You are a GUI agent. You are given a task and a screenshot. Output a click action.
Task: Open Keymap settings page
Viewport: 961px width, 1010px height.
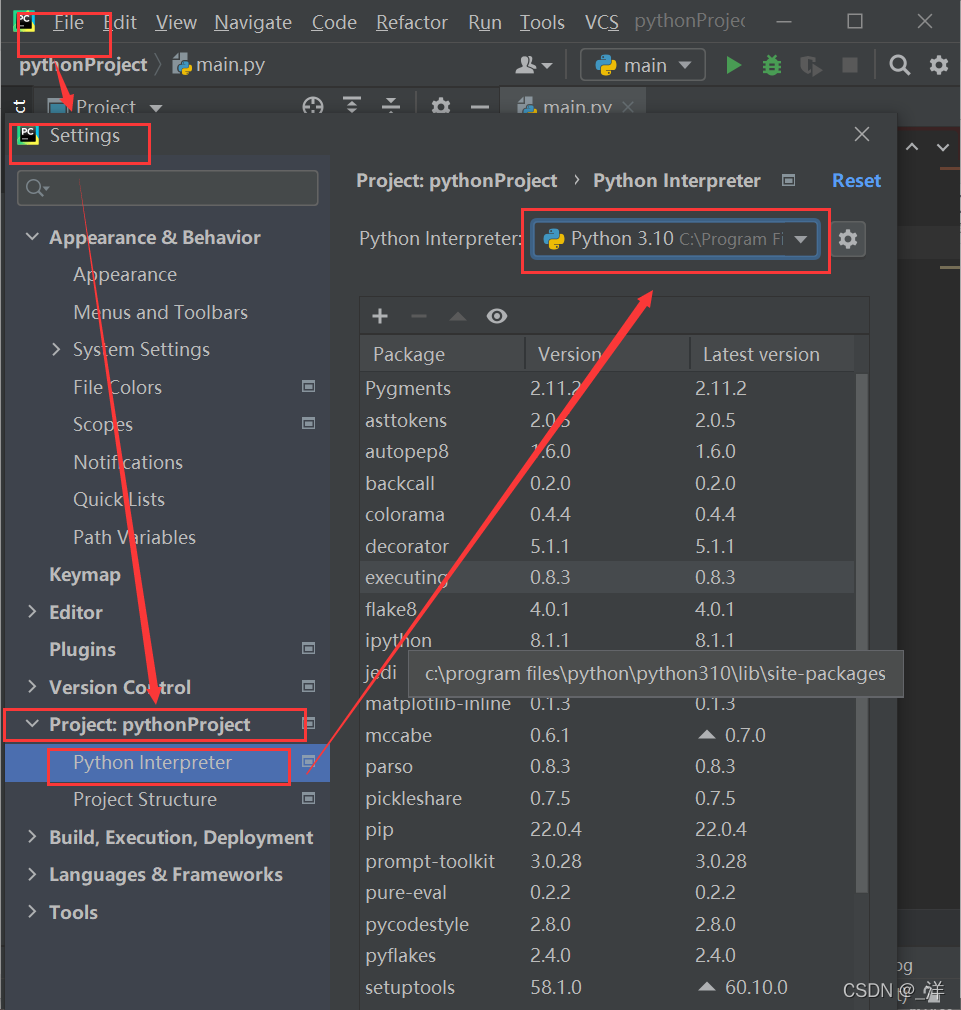click(x=85, y=575)
